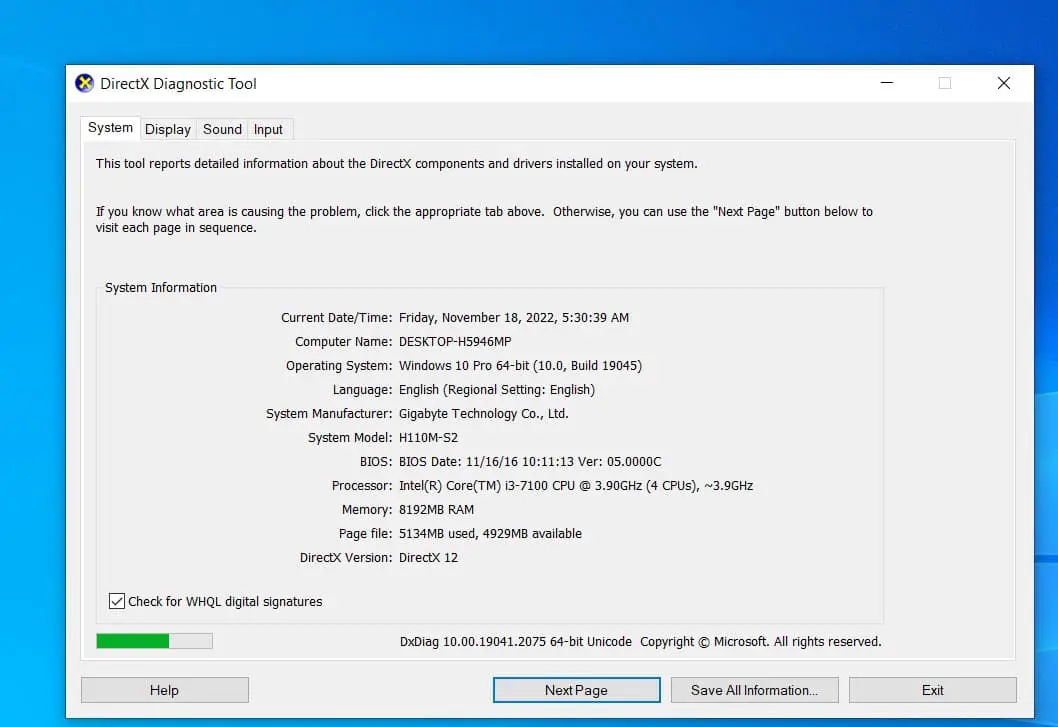Click the DirectX version value 'DirectX 12'

428,558
